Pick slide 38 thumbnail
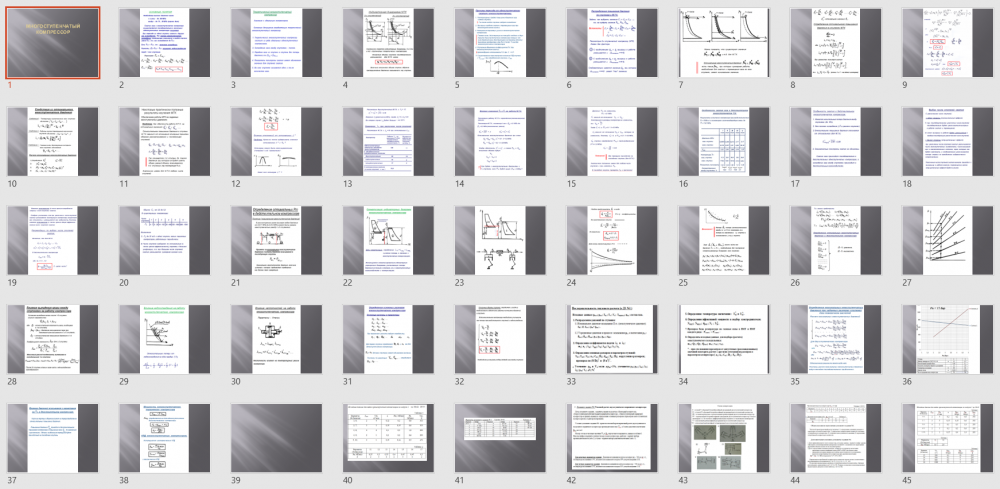 click(x=165, y=438)
